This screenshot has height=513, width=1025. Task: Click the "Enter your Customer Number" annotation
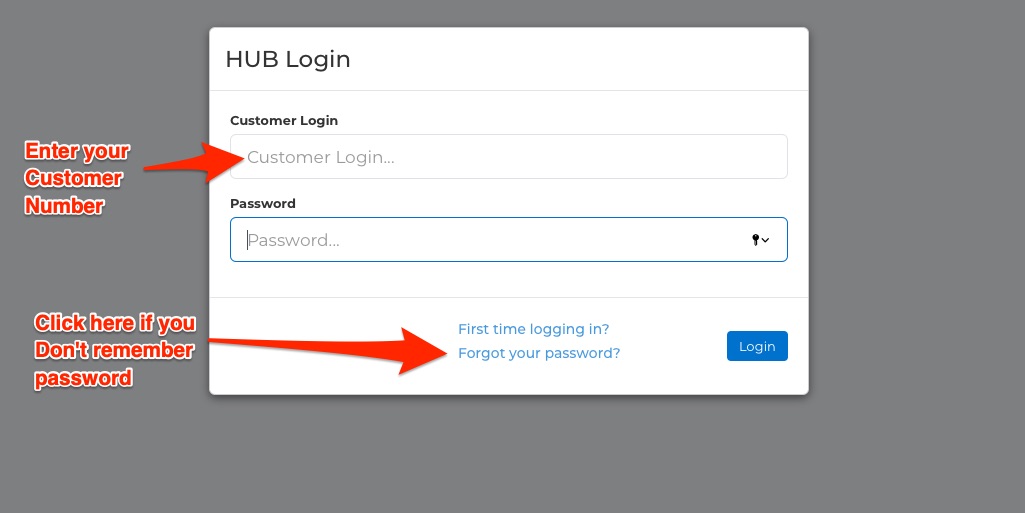77,179
